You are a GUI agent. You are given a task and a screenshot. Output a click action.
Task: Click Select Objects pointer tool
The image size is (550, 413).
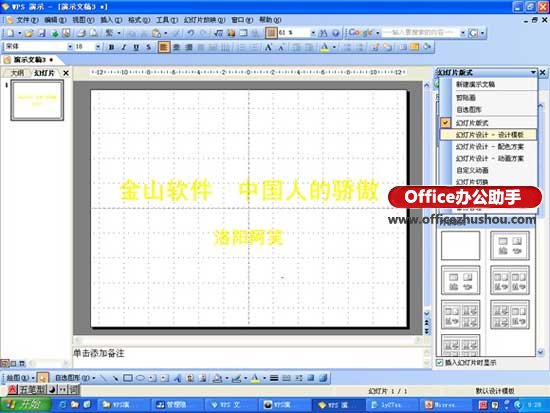[x=43, y=378]
